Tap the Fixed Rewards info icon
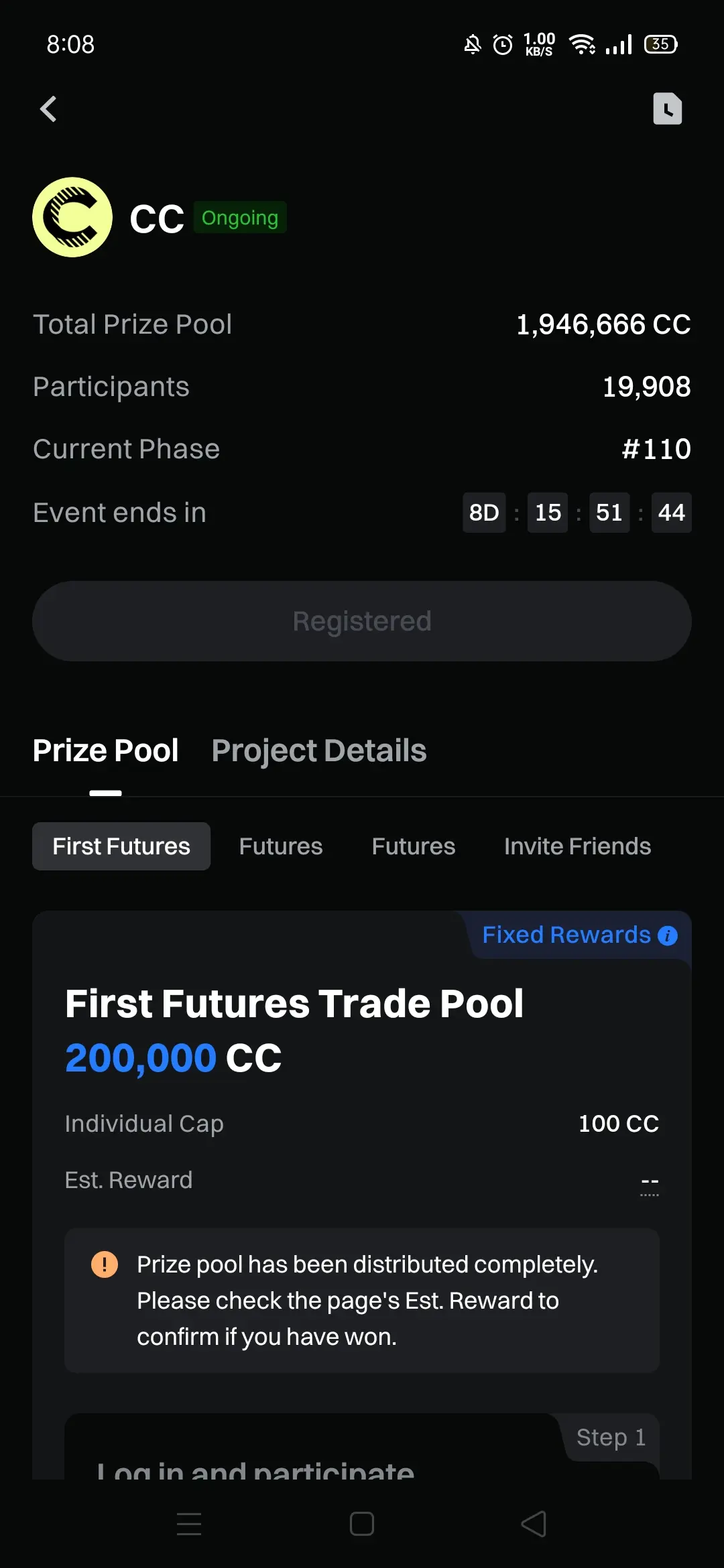Screen dimensions: 724x1568 click(x=668, y=935)
